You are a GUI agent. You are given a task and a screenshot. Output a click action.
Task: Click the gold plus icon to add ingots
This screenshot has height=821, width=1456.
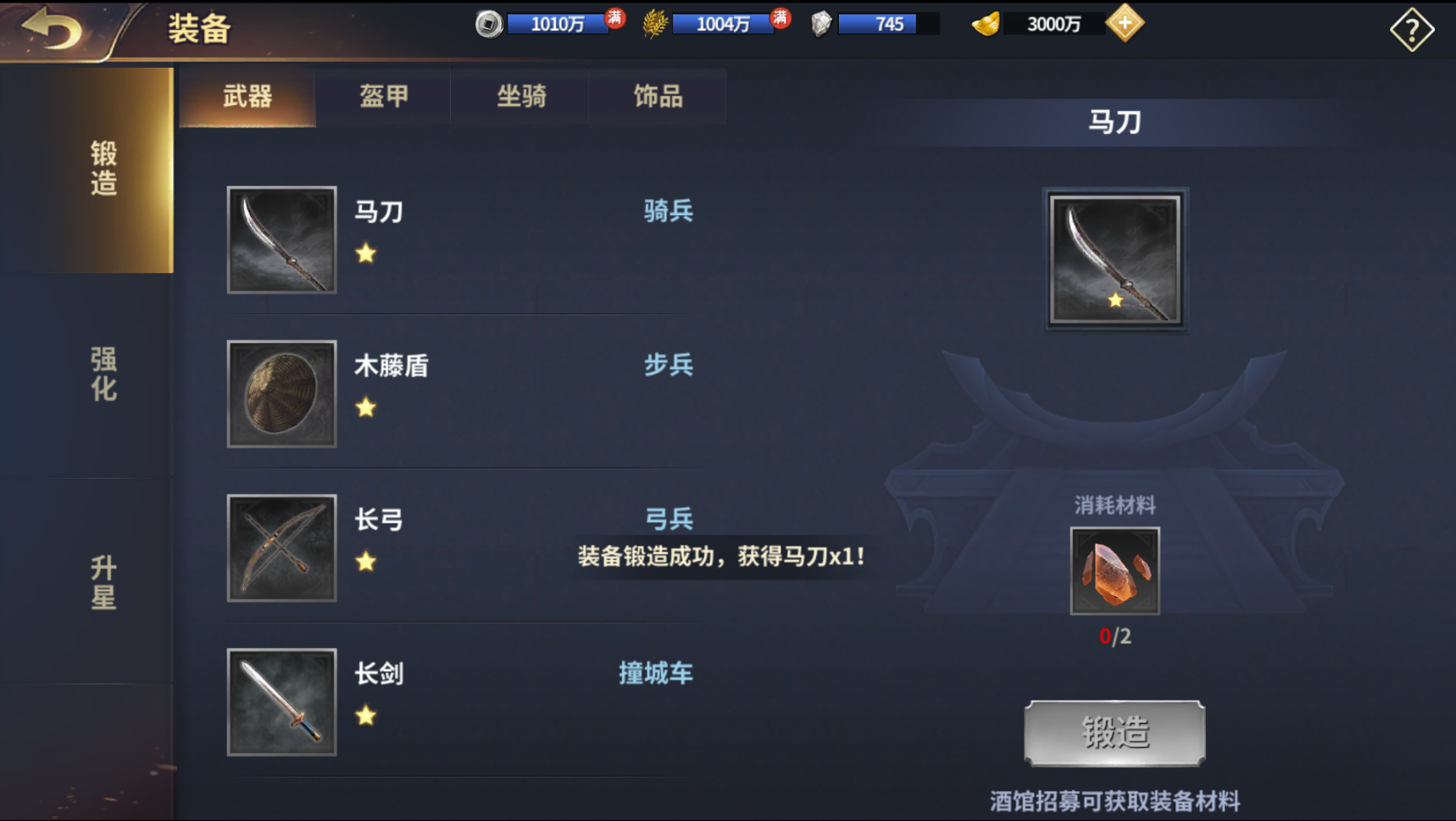click(1125, 24)
